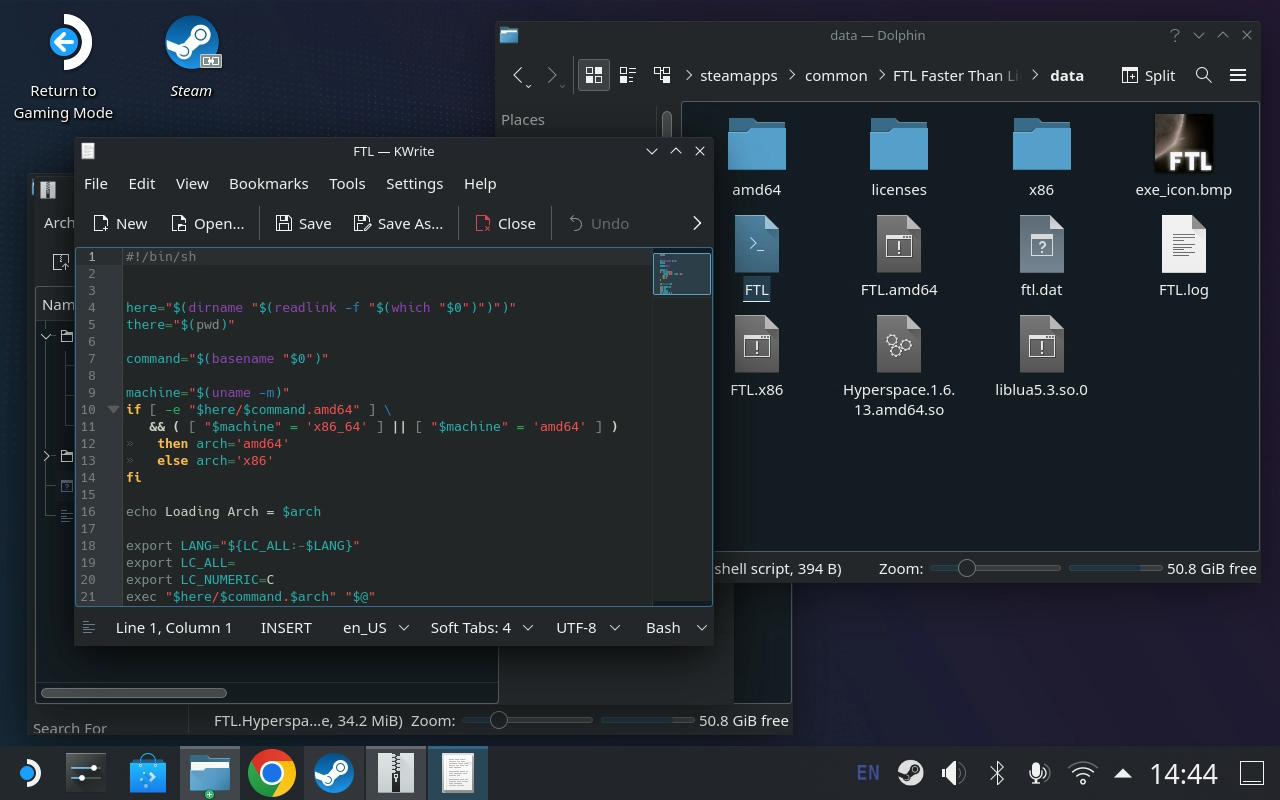Select the FTL shell script file
The width and height of the screenshot is (1280, 800).
(756, 257)
